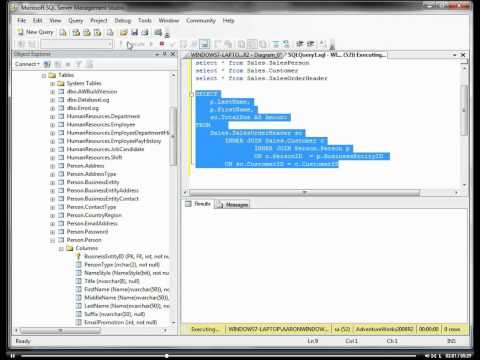Select the Results tab
This screenshot has width=480, height=360.
tap(198, 204)
